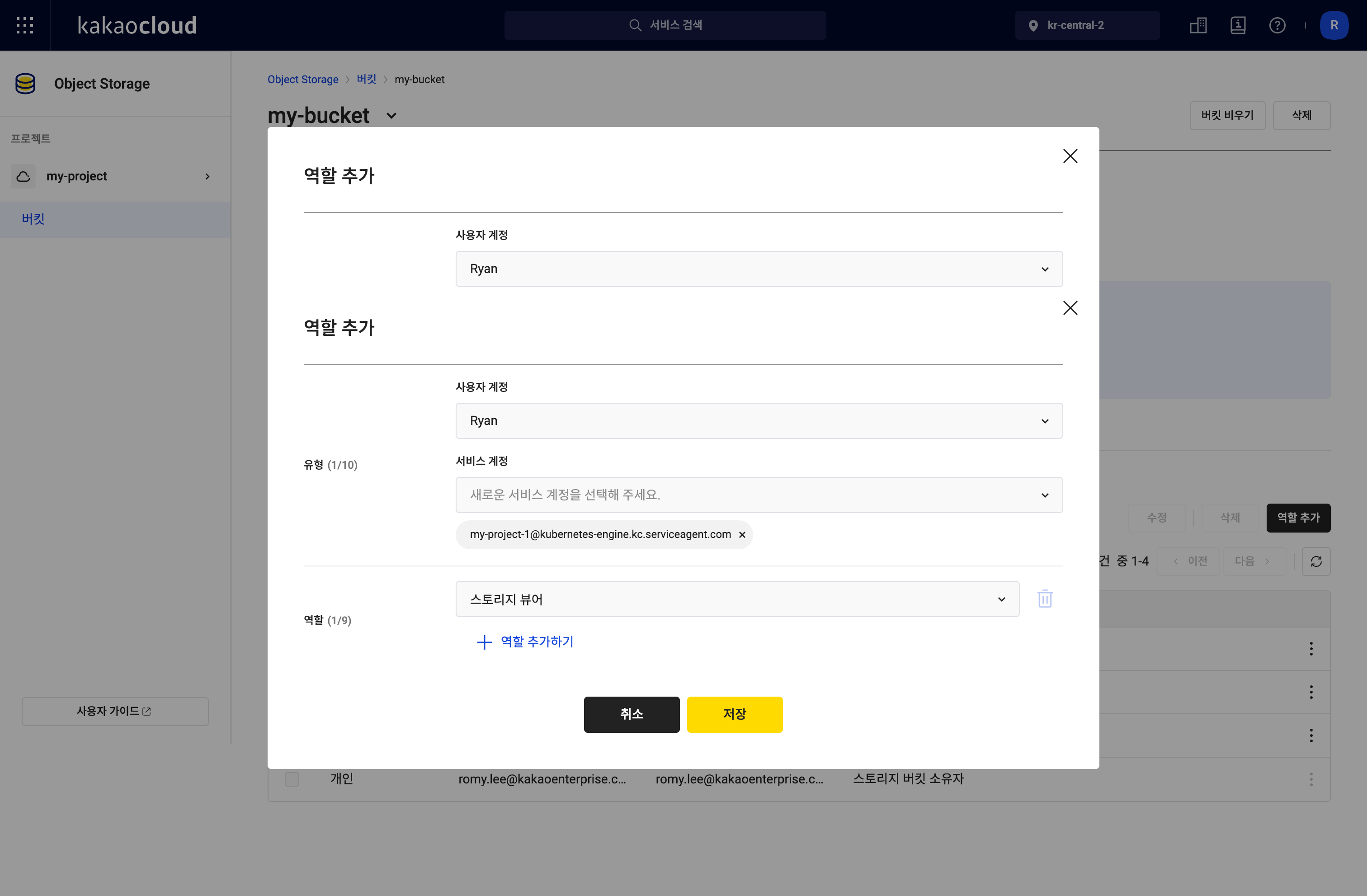Remove the my-project-1 service account chip
Screen dimensions: 1367x896
click(x=742, y=535)
